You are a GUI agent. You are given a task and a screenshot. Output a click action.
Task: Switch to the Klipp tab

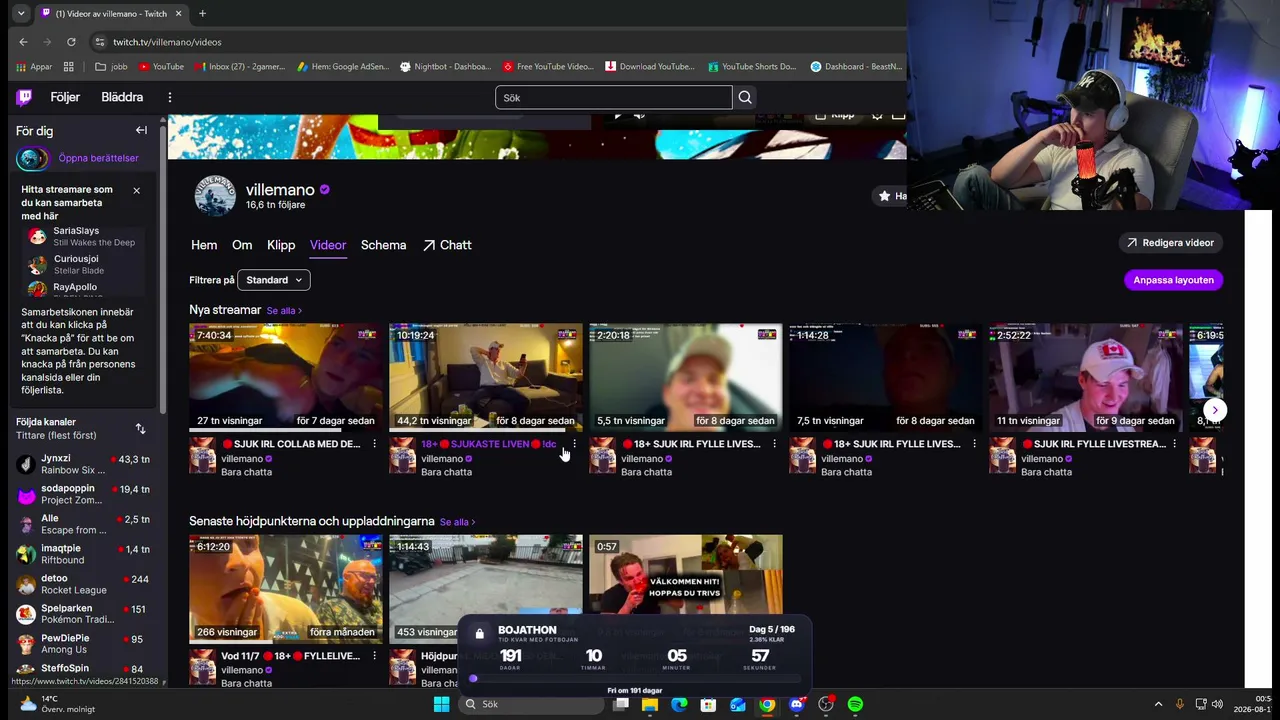click(x=281, y=245)
